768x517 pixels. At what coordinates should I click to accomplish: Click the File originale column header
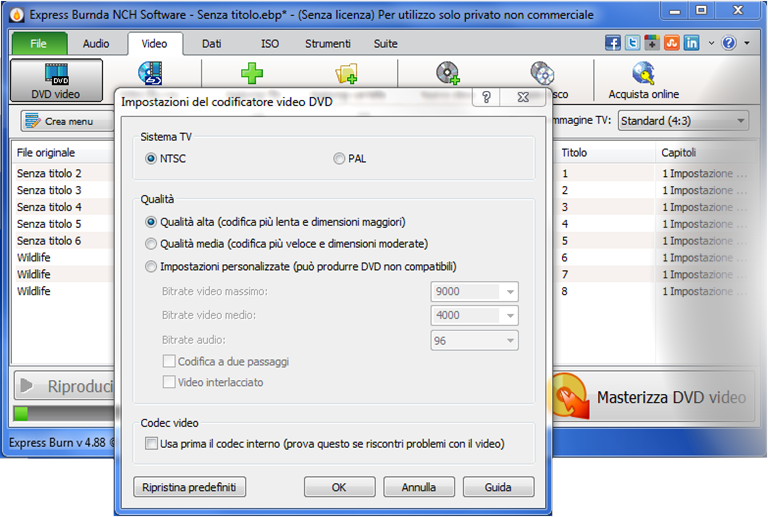click(x=63, y=153)
